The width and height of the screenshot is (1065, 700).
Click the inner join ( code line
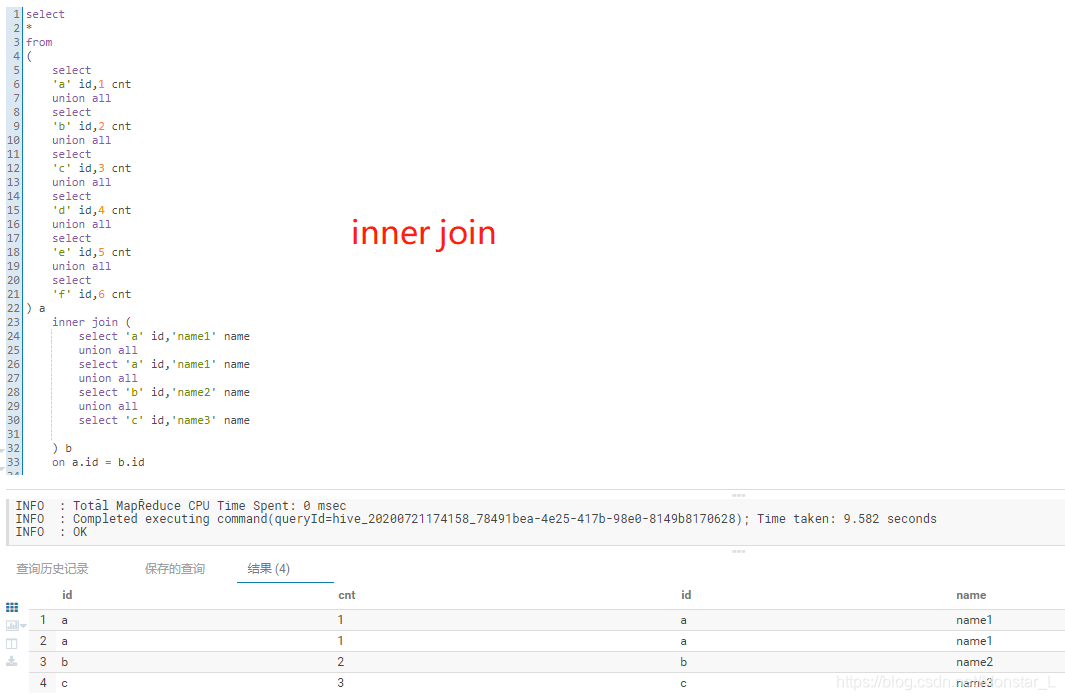[92, 323]
